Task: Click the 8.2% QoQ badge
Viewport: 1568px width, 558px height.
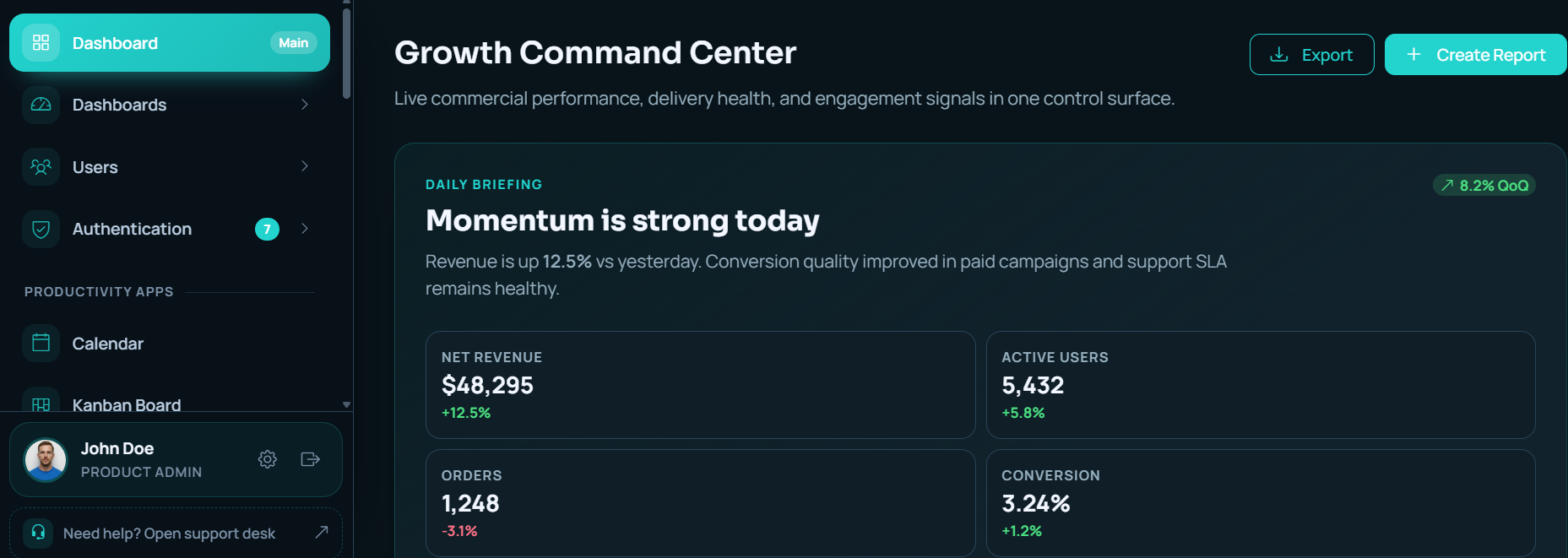Action: tap(1484, 186)
